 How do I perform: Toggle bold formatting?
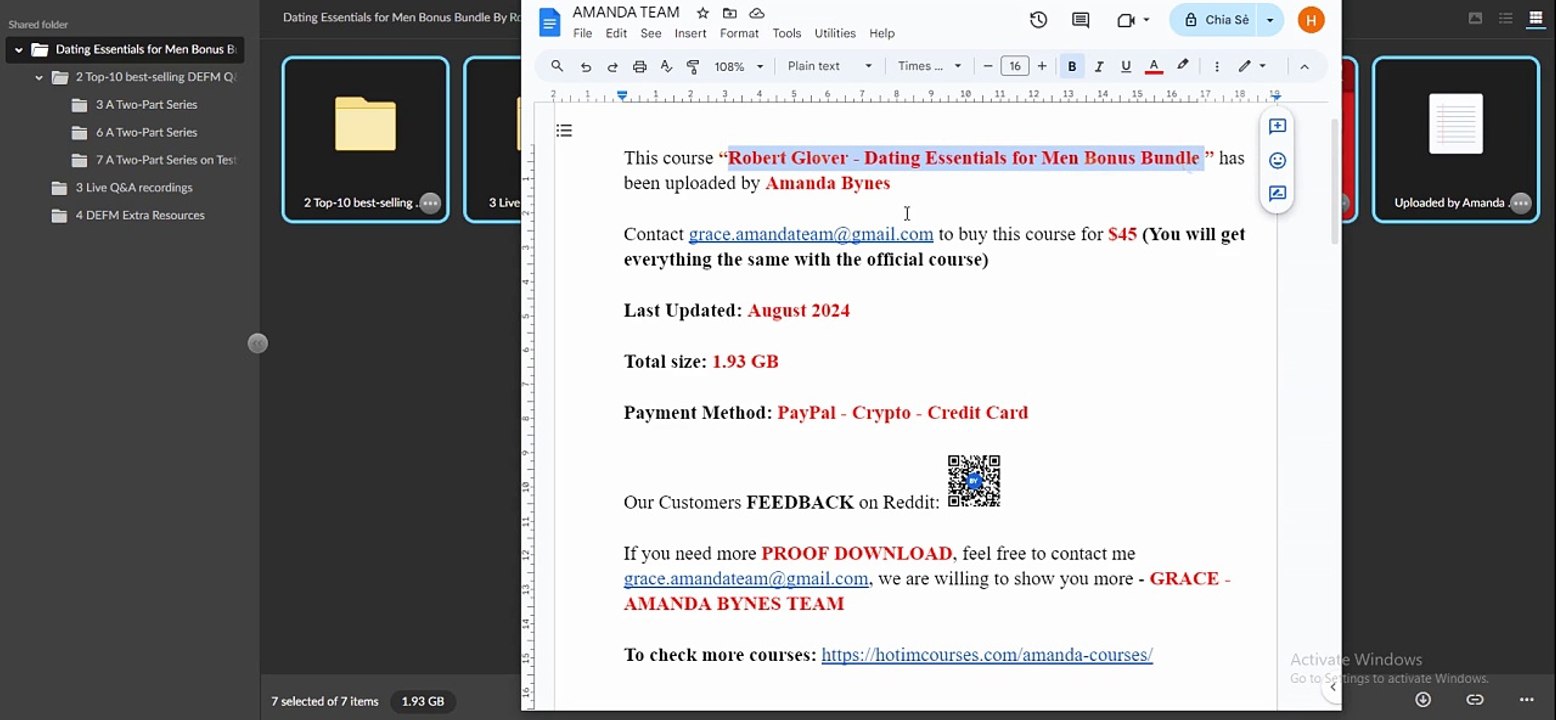pos(1072,67)
